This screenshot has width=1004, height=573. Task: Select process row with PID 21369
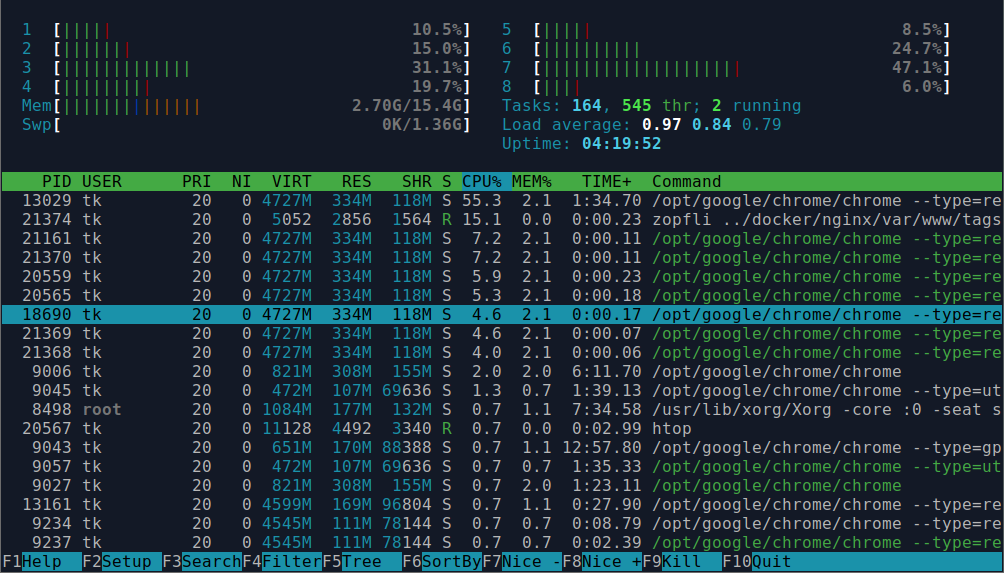[502, 334]
